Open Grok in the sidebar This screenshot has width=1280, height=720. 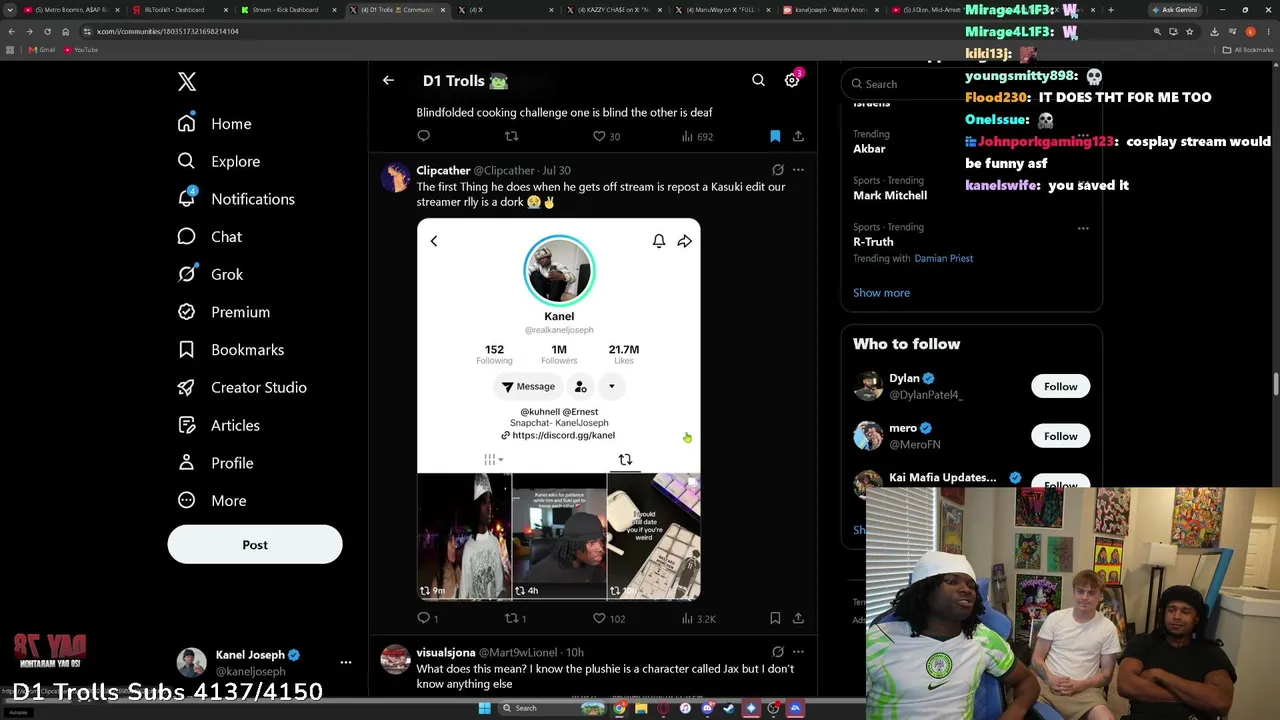[210, 275]
